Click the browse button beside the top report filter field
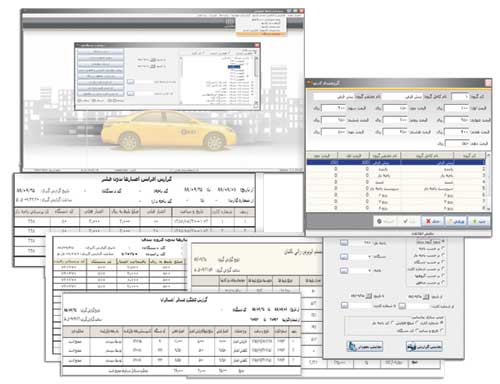 point(344,243)
